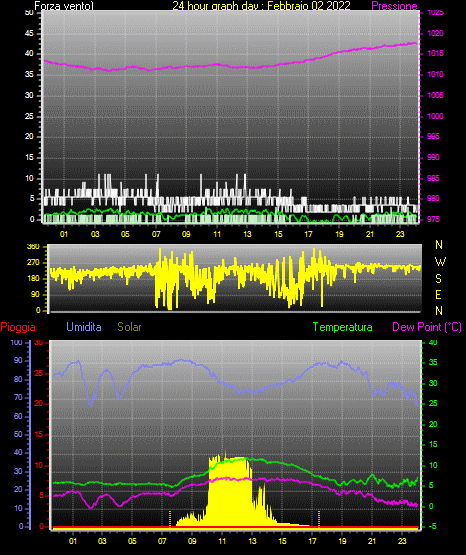This screenshot has height=555, width=466.
Task: Click 1020 on the magenta pressure axis
Action: [435, 33]
